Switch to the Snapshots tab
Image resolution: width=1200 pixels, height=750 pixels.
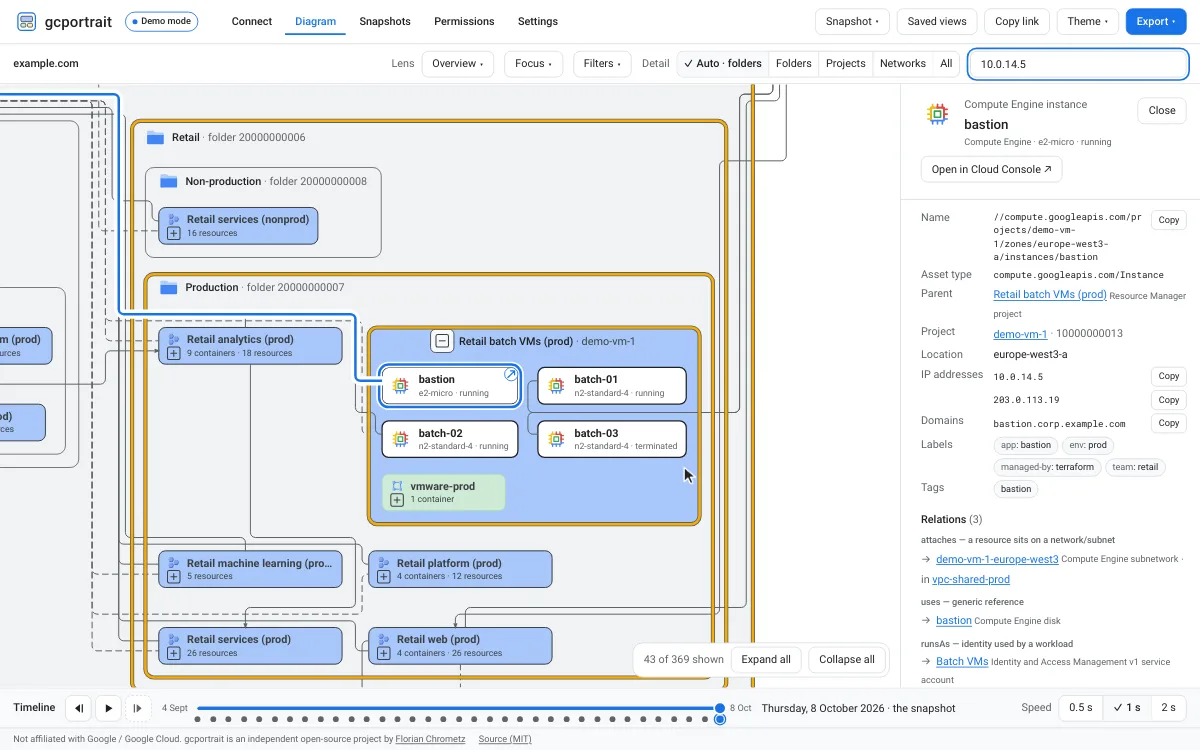(x=385, y=21)
